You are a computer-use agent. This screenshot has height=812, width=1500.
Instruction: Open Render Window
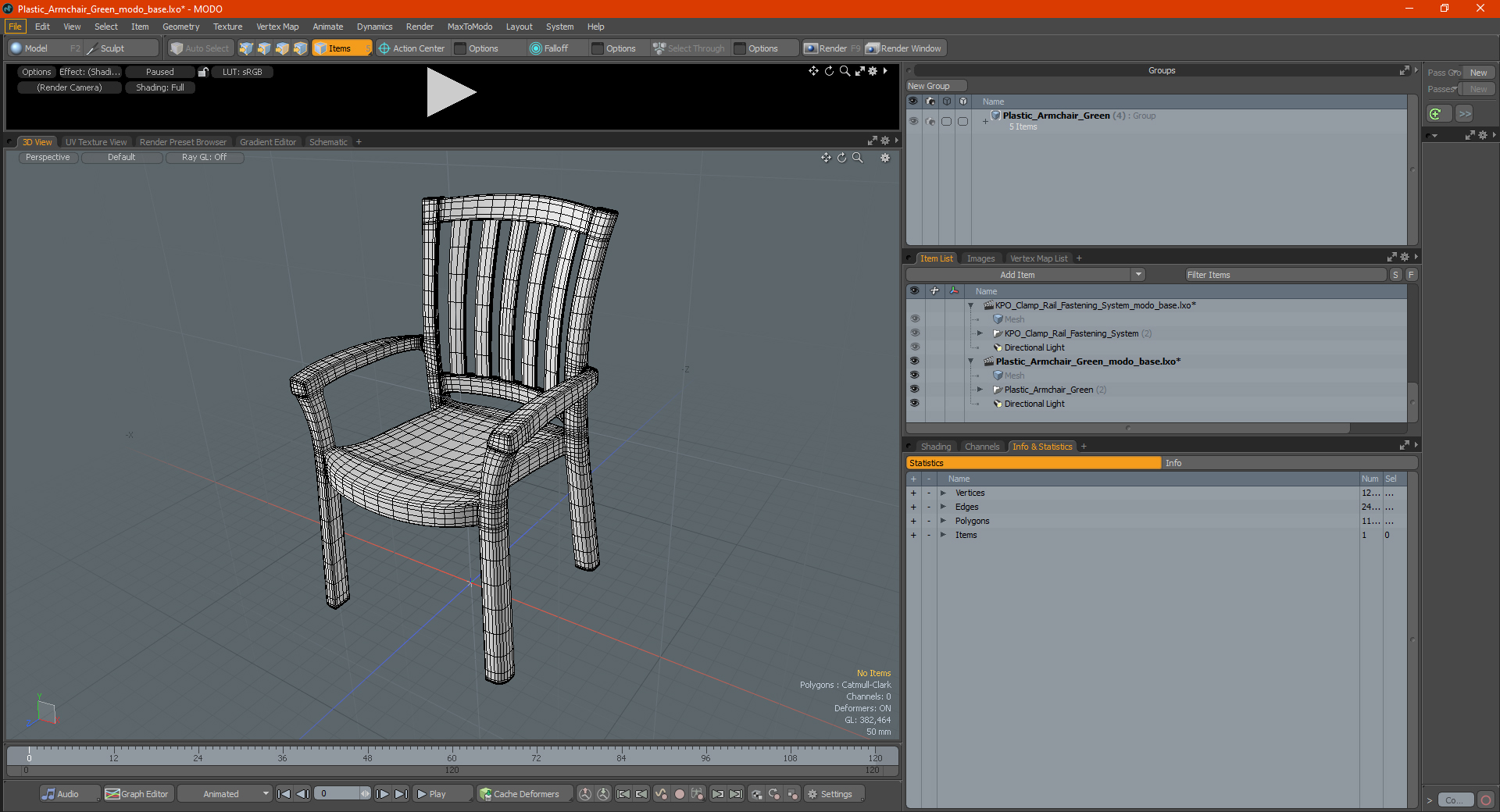pyautogui.click(x=905, y=48)
